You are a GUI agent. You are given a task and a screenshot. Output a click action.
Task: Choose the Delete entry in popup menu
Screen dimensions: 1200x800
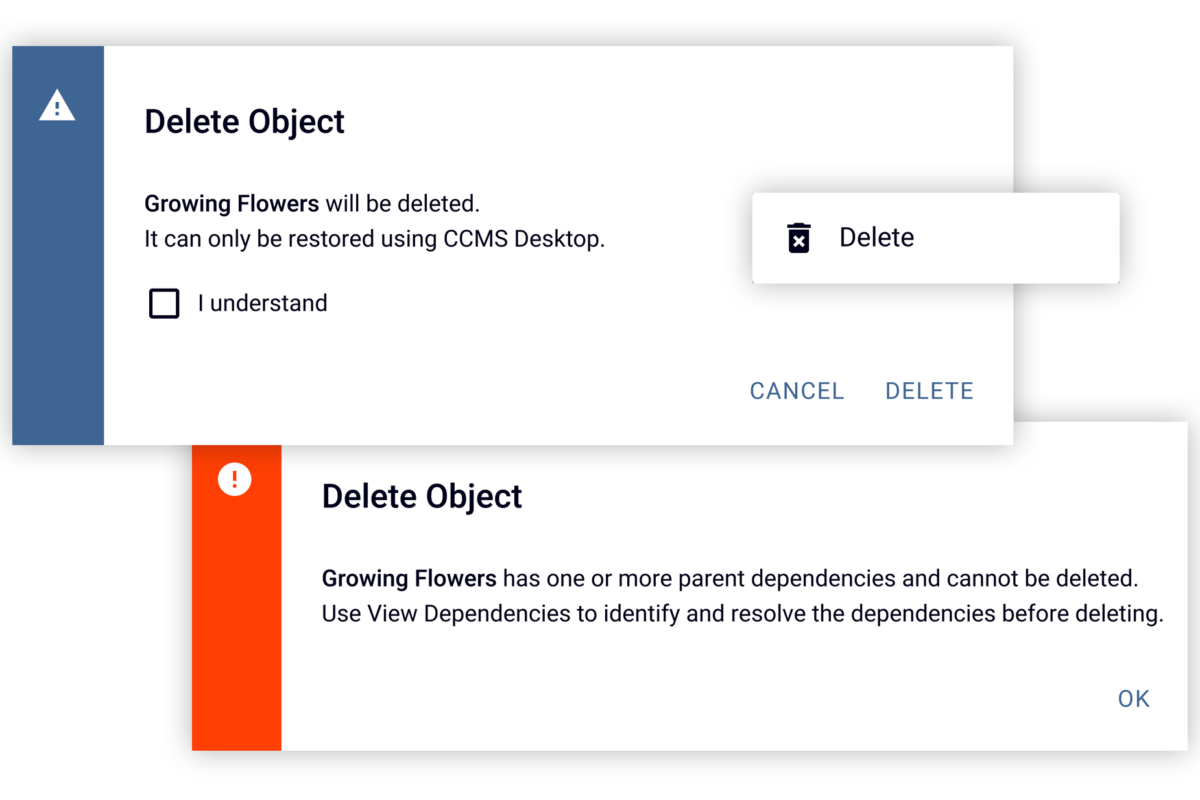[x=935, y=238]
